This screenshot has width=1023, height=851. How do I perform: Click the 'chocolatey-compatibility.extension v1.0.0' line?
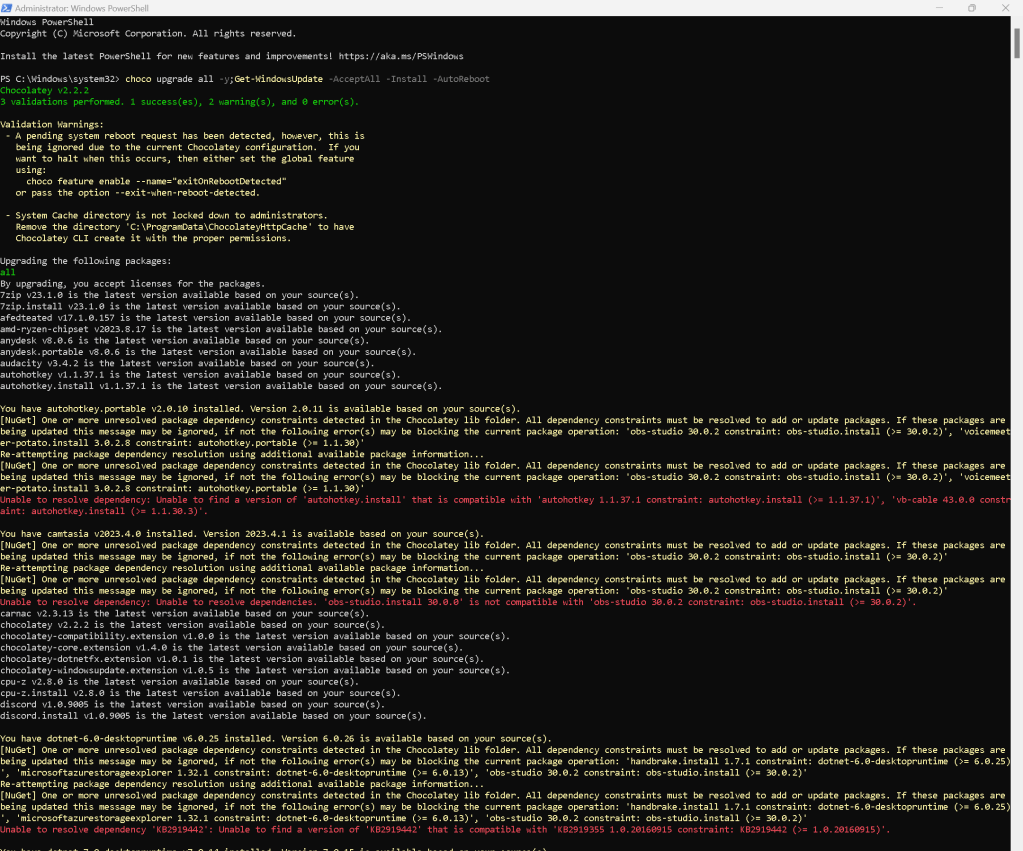255,636
